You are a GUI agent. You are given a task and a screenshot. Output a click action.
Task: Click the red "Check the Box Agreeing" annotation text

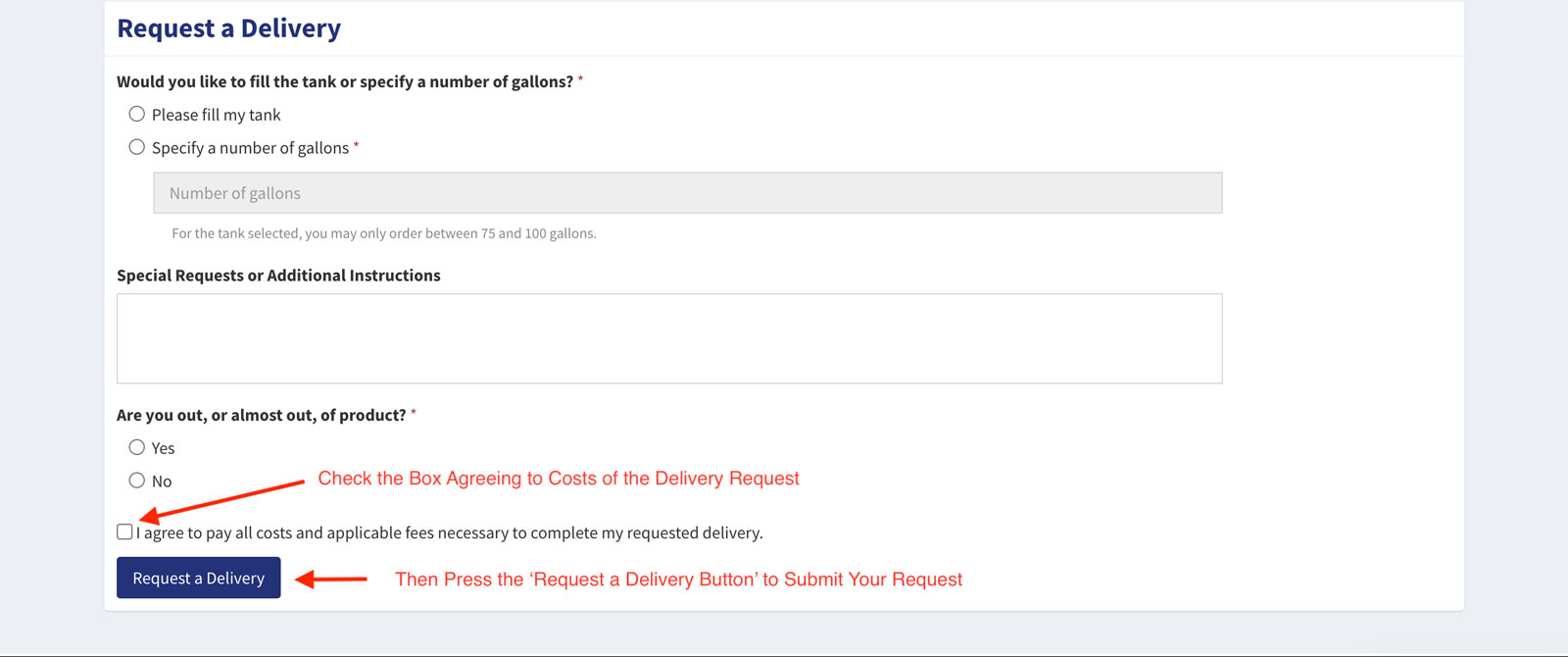pyautogui.click(x=559, y=479)
